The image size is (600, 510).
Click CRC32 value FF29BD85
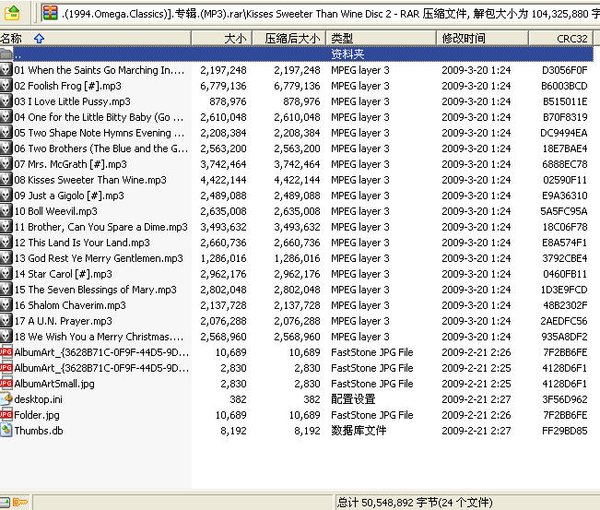click(x=564, y=431)
